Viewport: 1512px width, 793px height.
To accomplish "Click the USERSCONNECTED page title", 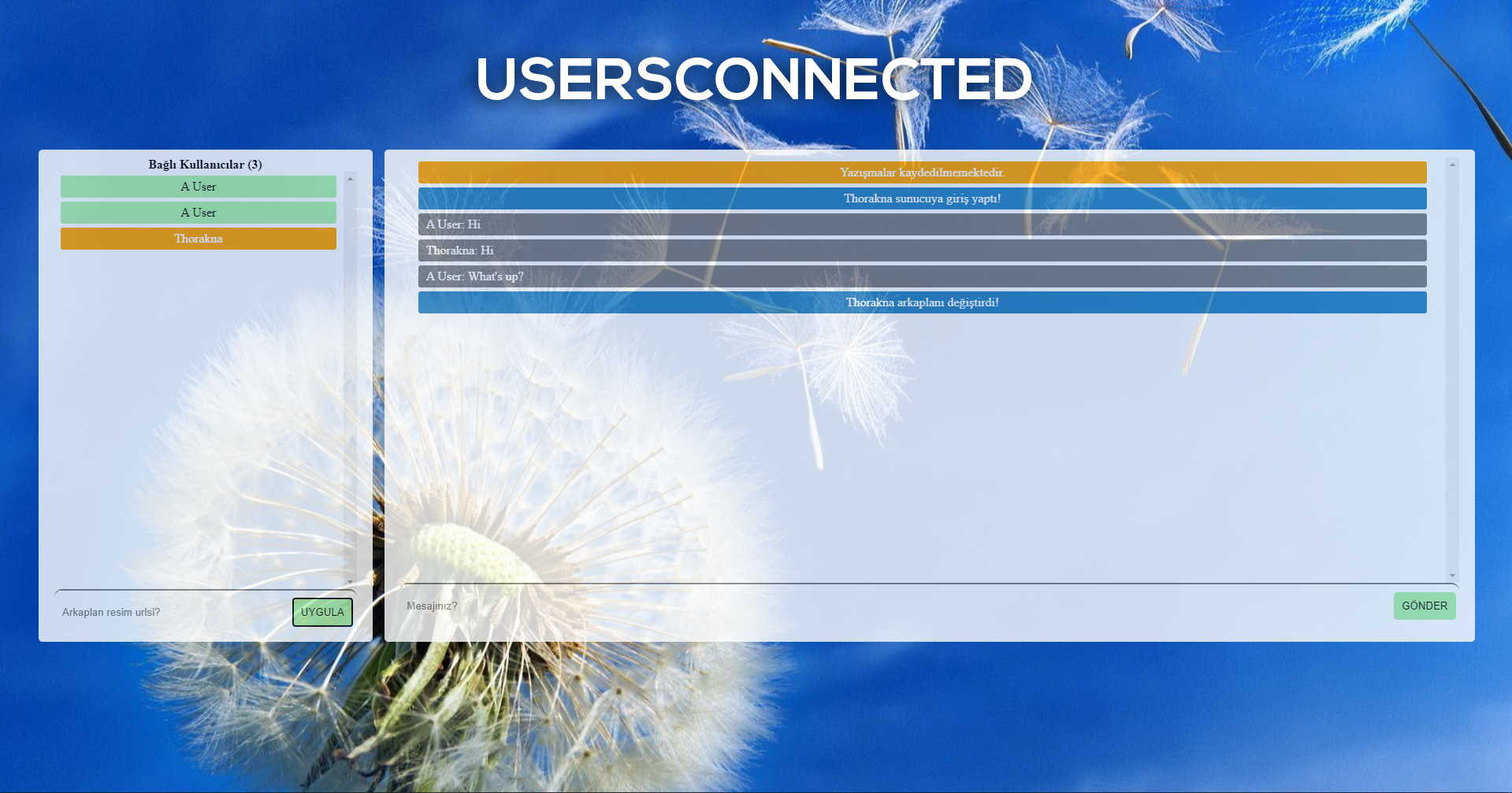I will click(x=753, y=79).
